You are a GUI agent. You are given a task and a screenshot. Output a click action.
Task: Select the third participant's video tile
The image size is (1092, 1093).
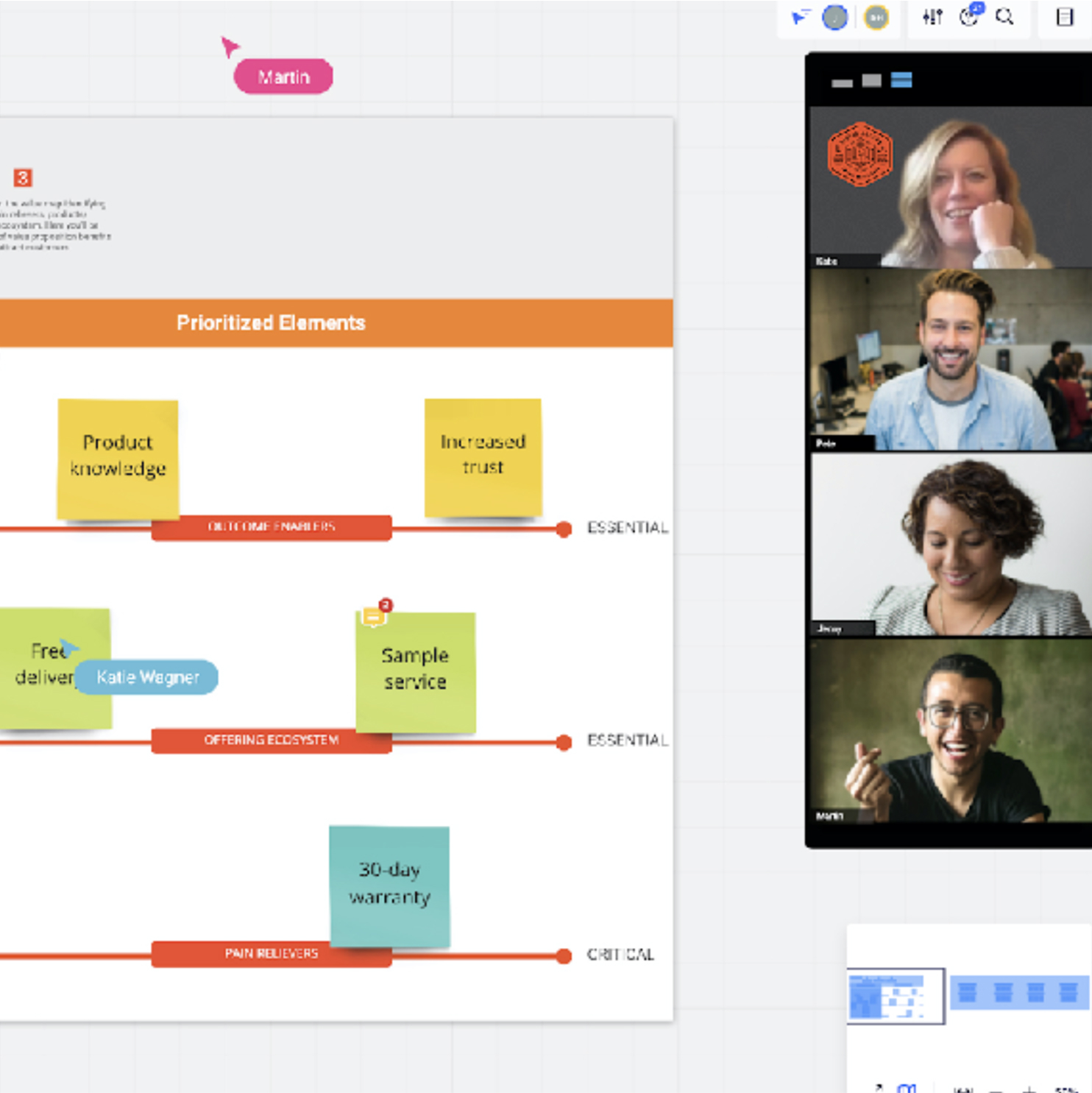[951, 544]
